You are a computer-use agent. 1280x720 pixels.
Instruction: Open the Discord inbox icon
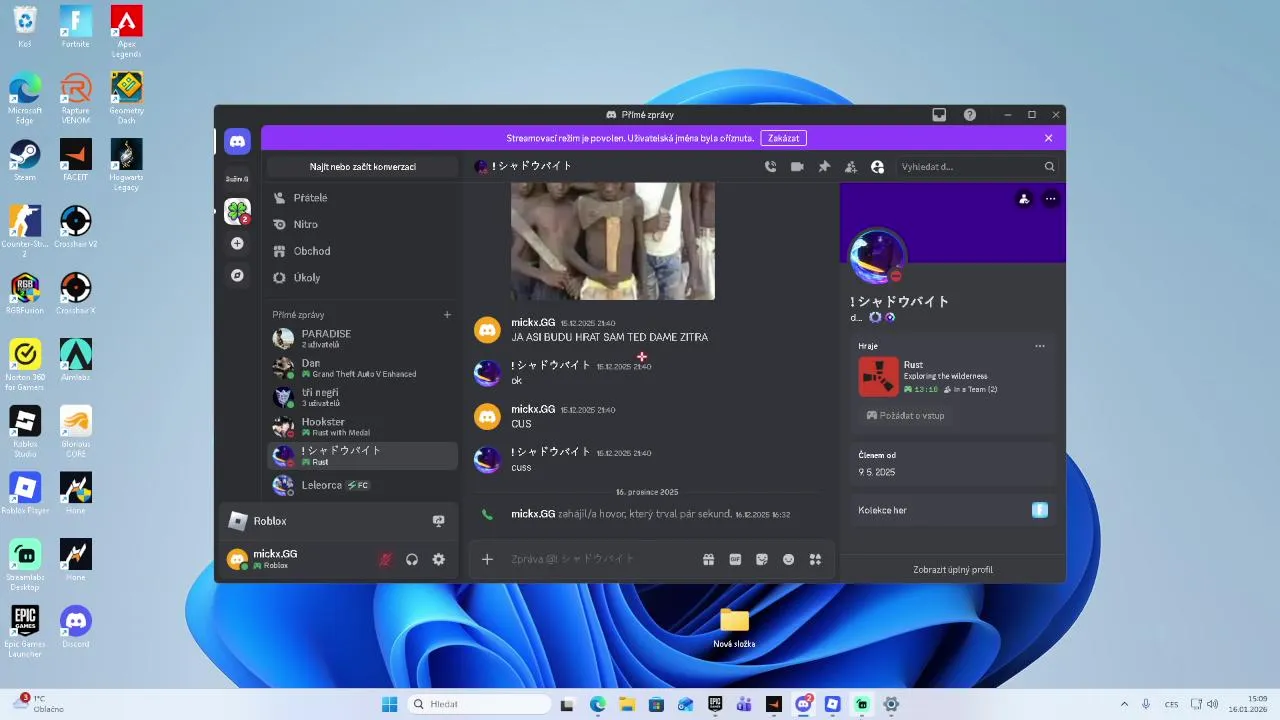tap(939, 115)
